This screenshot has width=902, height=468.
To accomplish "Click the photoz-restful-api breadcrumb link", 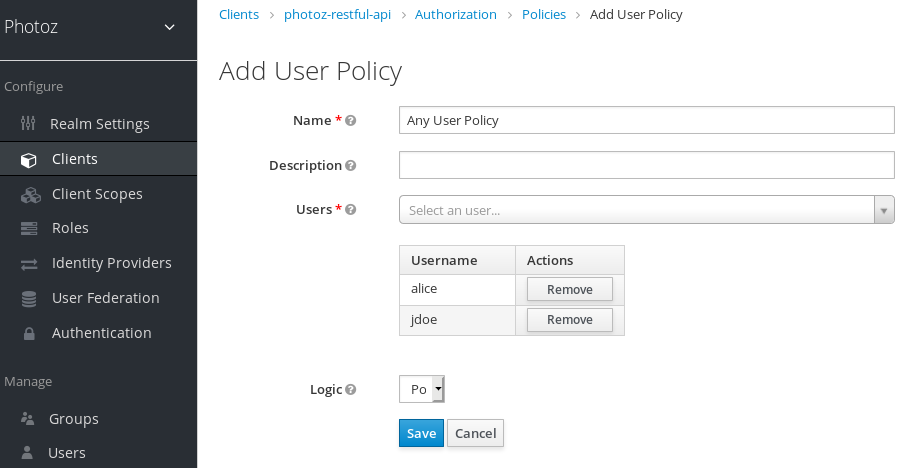I will pyautogui.click(x=336, y=15).
